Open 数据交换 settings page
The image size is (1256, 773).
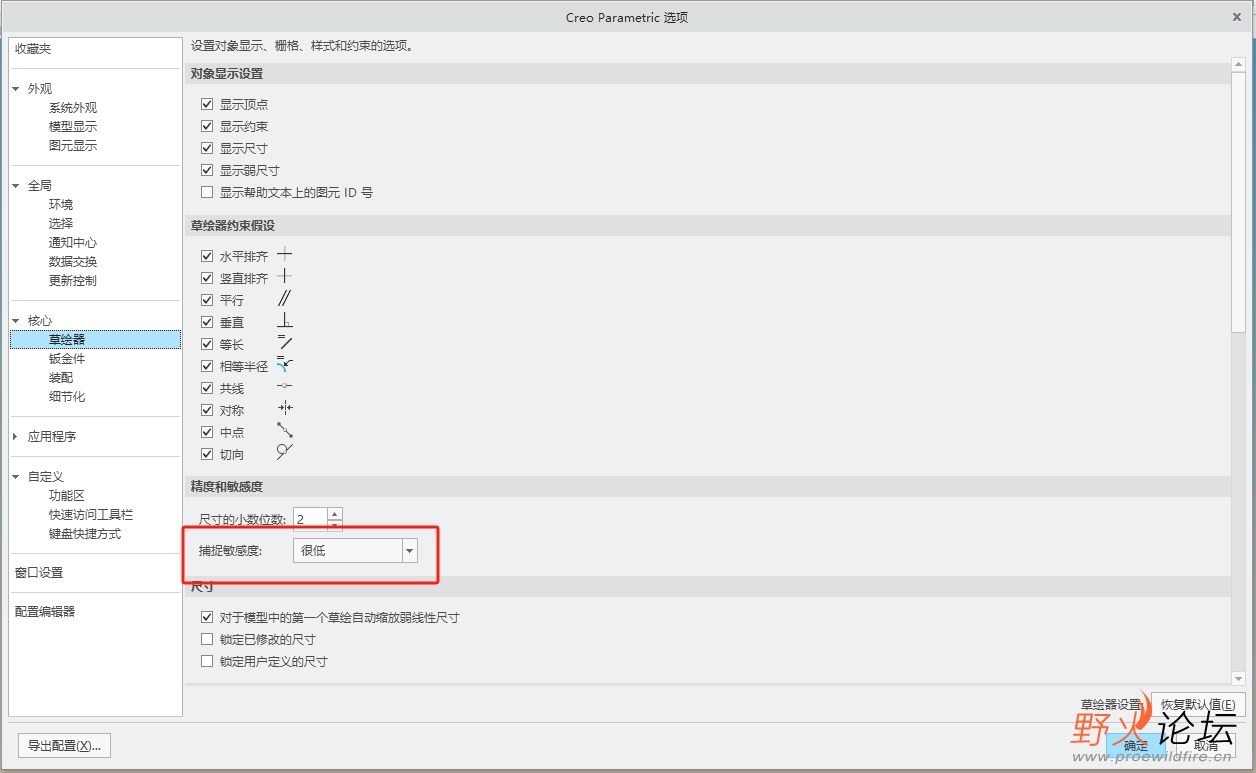point(73,262)
